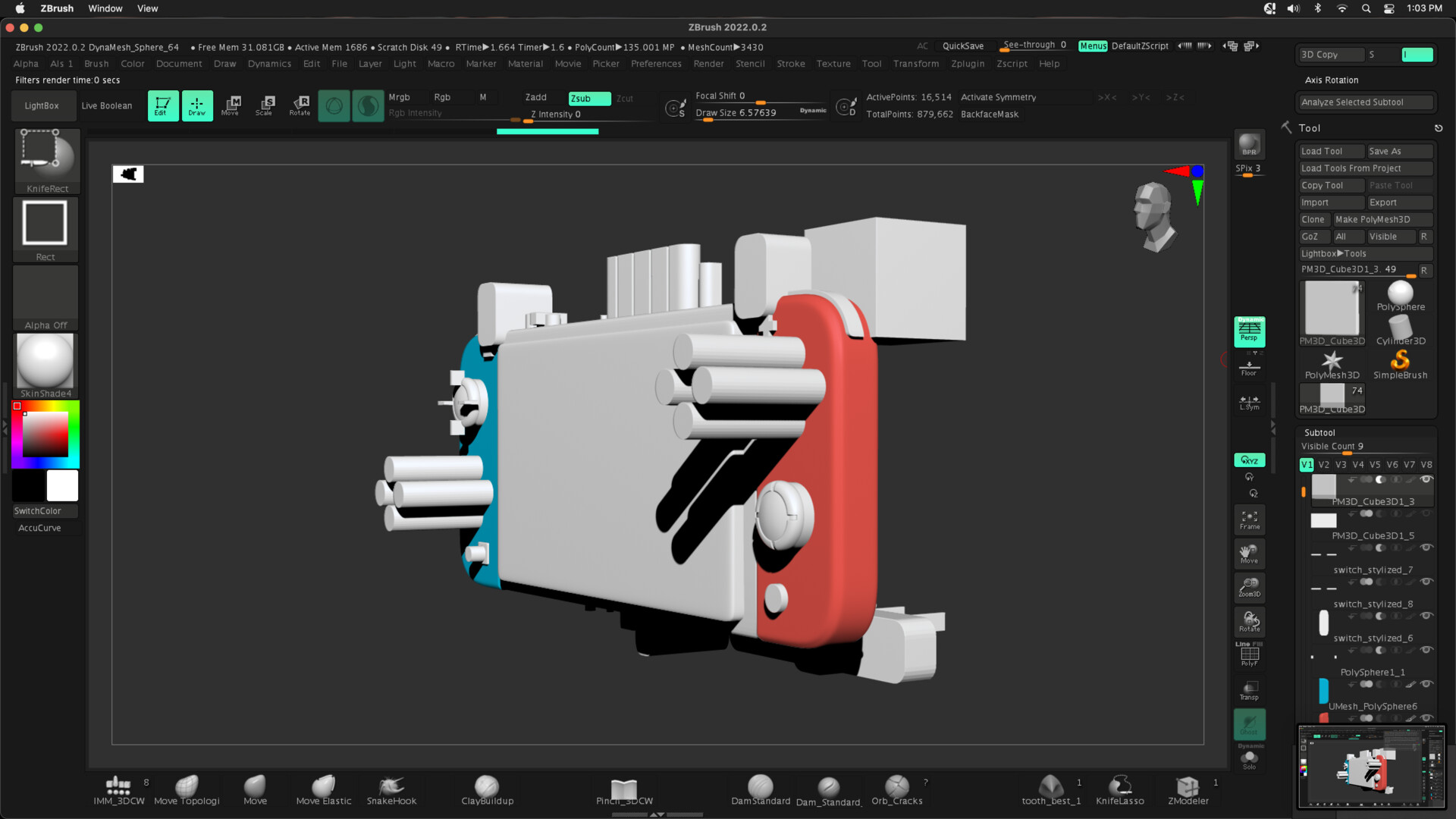This screenshot has height=819, width=1456.
Task: Select the PM3D_Cube3D1_5 subtool thumbnail
Action: (1323, 520)
